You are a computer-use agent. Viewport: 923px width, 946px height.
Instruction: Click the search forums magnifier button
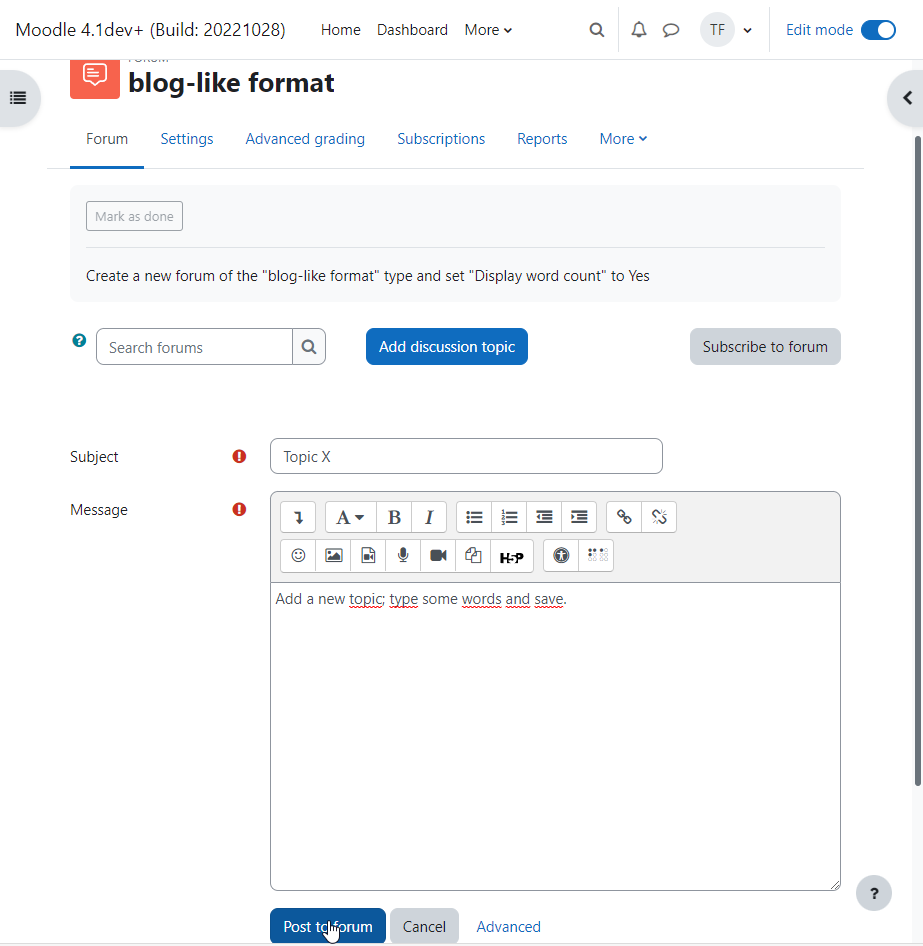click(x=309, y=347)
